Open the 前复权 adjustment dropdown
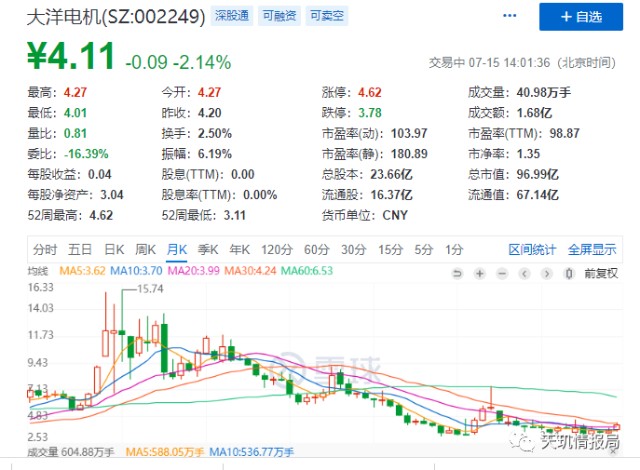This screenshot has height=470, width=640. pyautogui.click(x=601, y=273)
